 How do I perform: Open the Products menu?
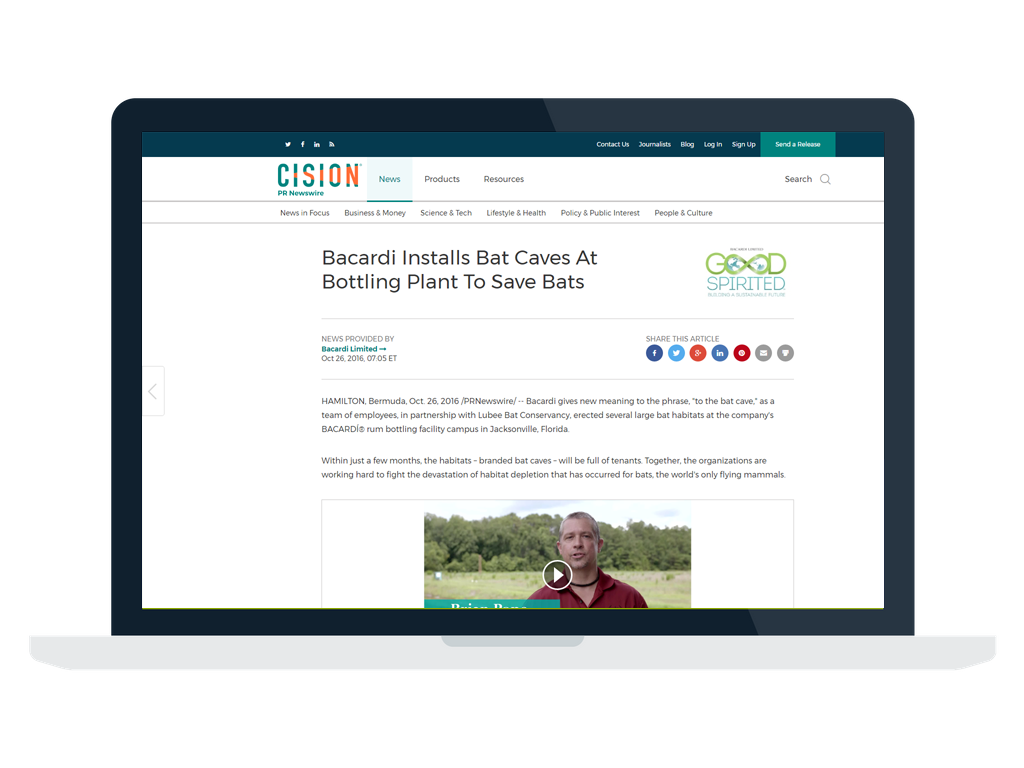point(441,179)
